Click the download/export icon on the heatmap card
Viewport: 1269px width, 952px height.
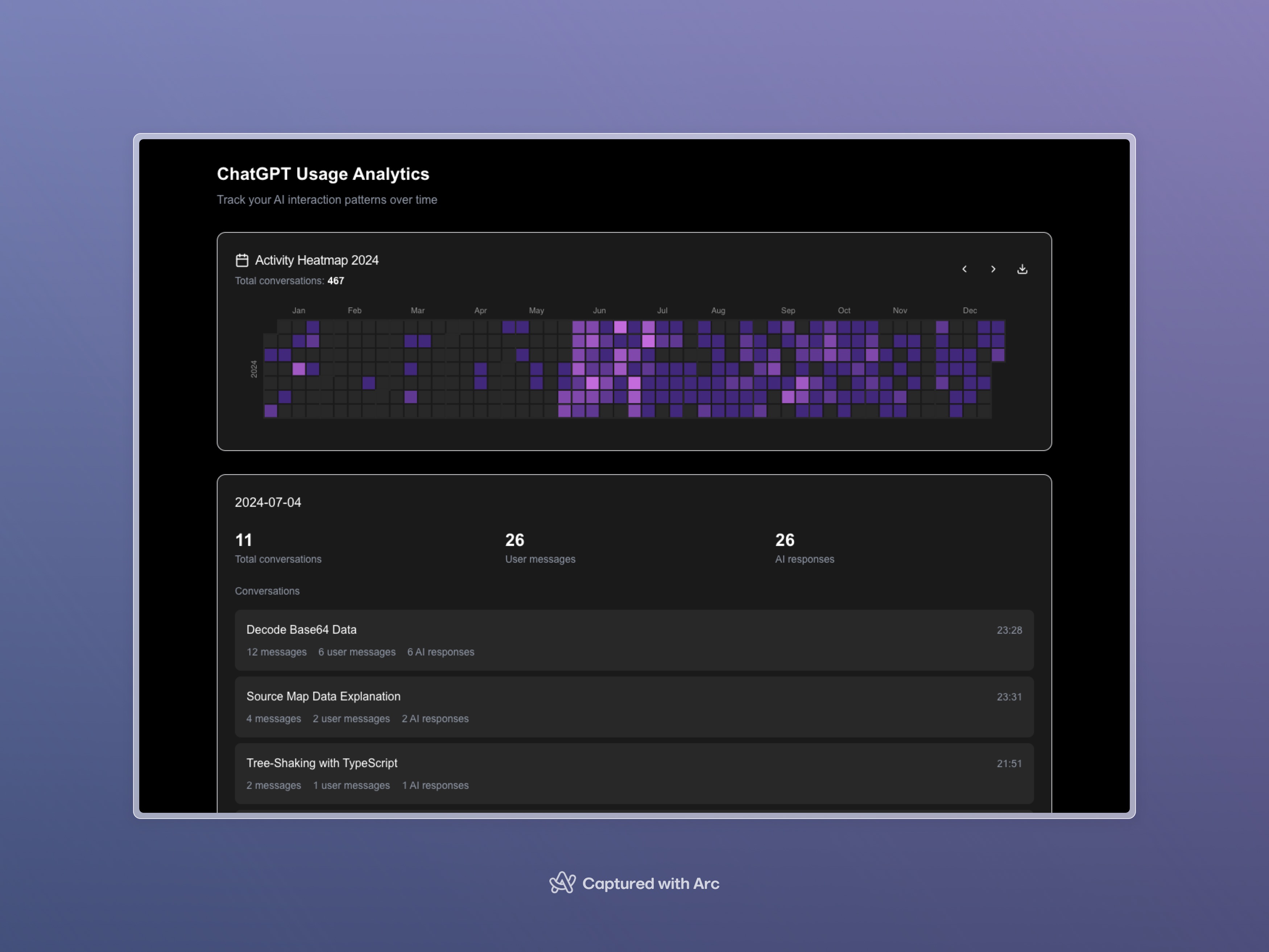[1022, 268]
